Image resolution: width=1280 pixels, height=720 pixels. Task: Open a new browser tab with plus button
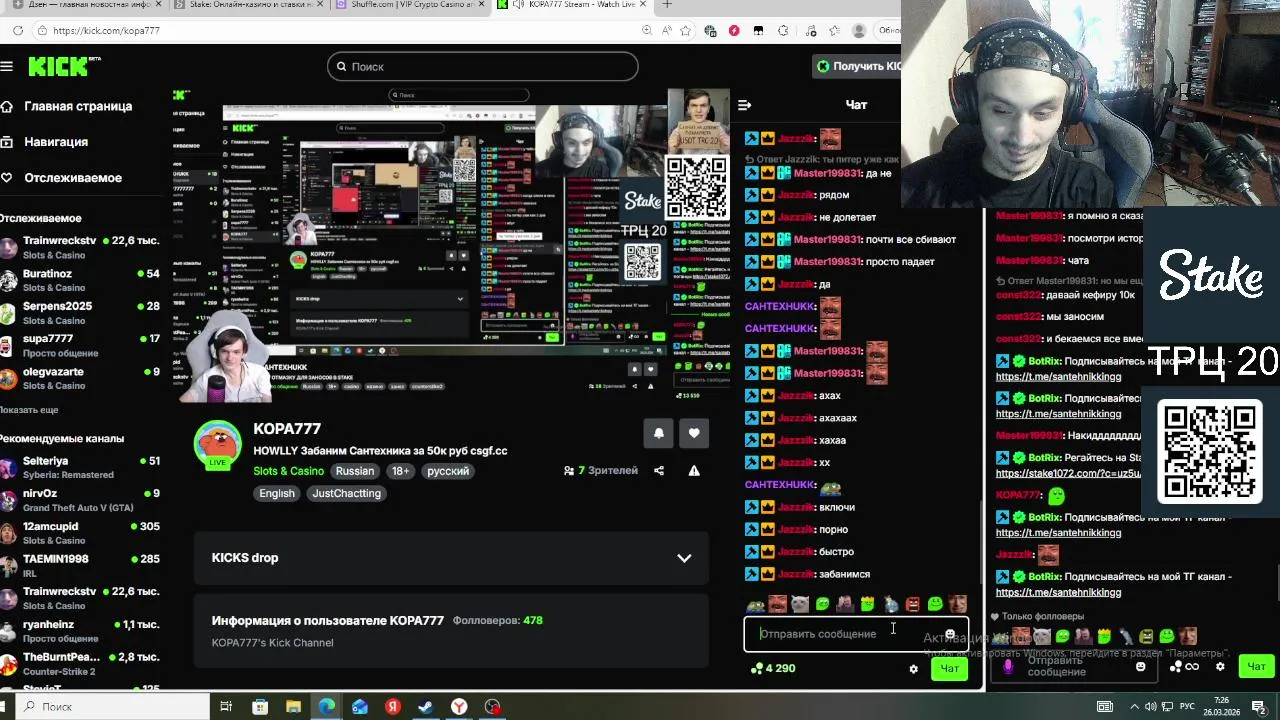[667, 5]
